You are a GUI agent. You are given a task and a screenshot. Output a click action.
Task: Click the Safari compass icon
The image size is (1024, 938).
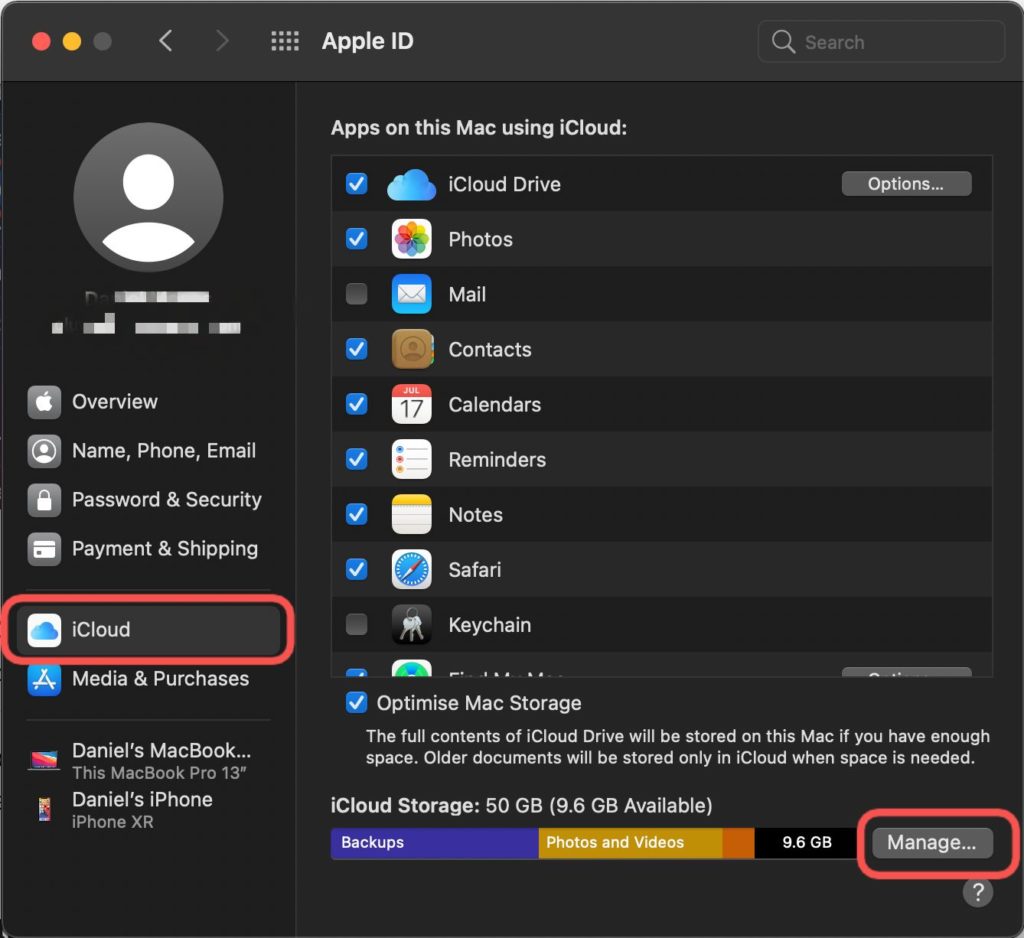click(411, 570)
